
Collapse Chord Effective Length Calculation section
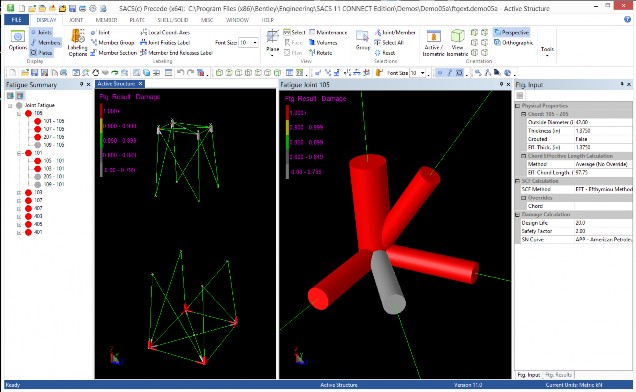pos(524,156)
